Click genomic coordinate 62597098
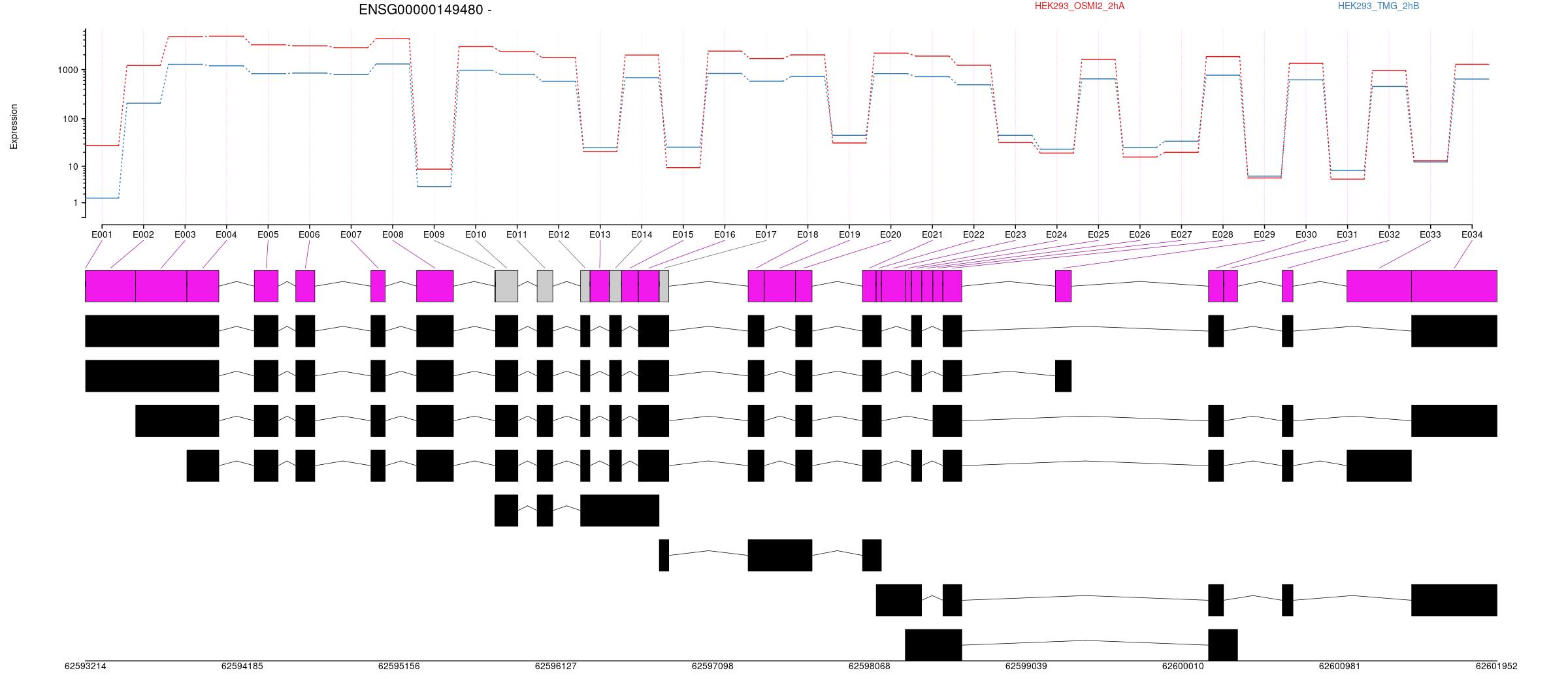This screenshot has width=1568, height=679. (713, 667)
